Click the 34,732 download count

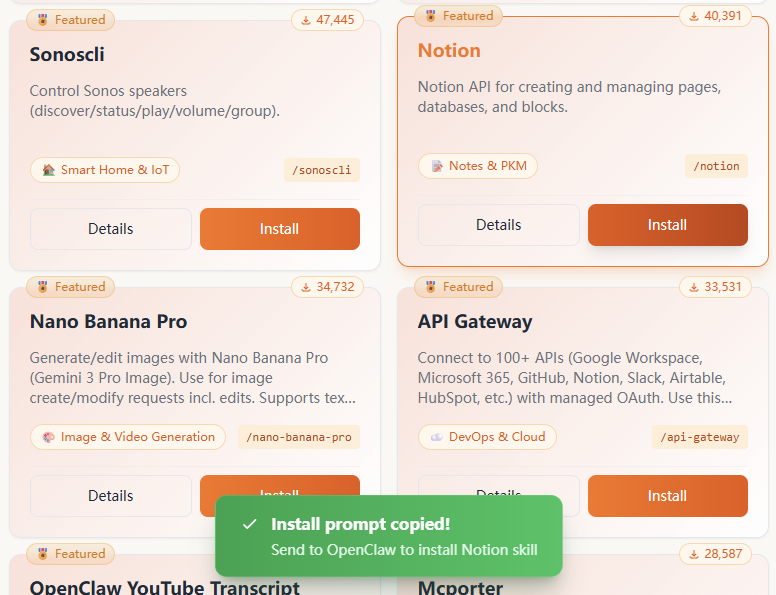(x=328, y=287)
